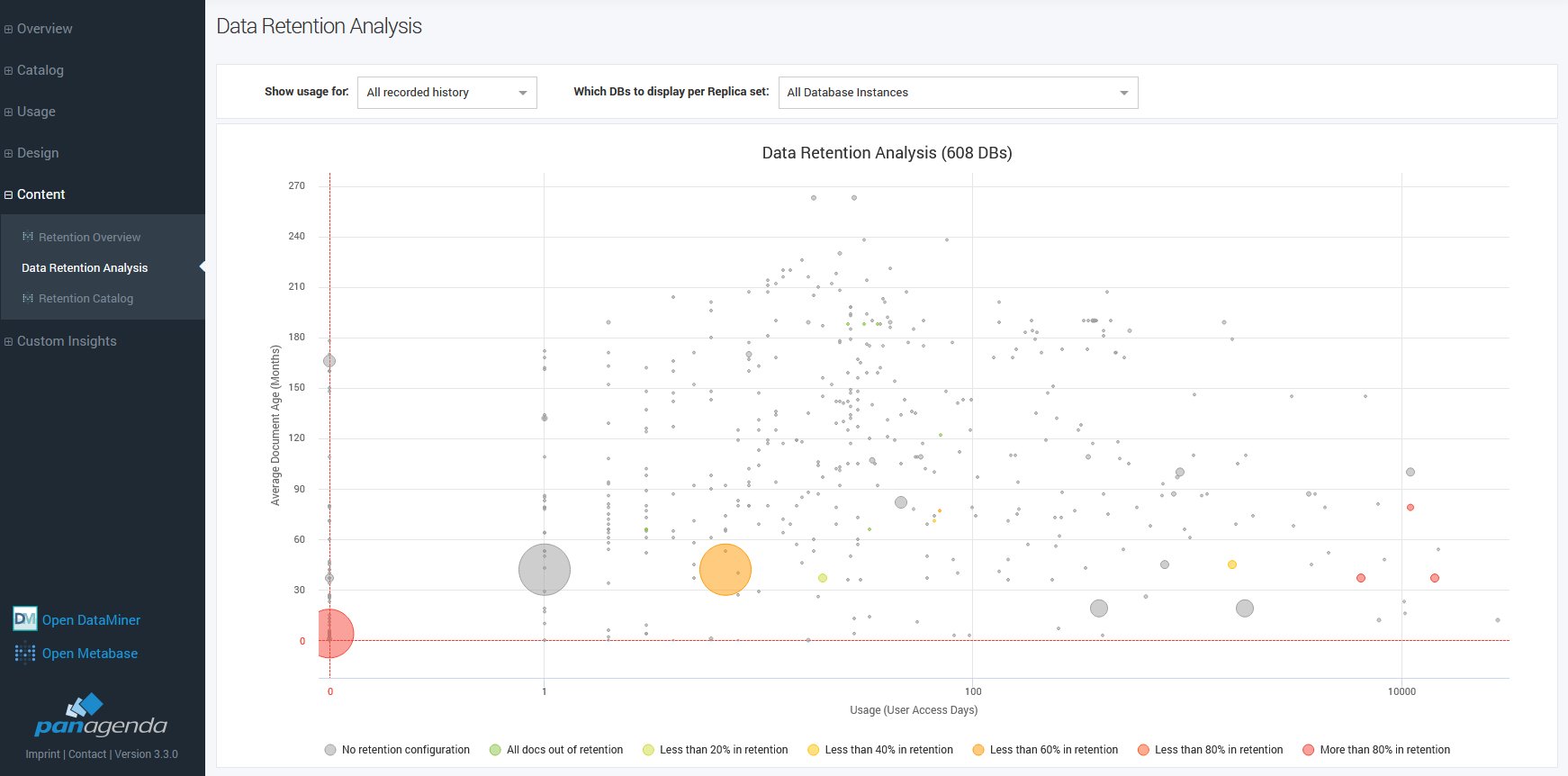Image resolution: width=1568 pixels, height=776 pixels.
Task: Open the Contact link in footer
Action: click(x=87, y=754)
